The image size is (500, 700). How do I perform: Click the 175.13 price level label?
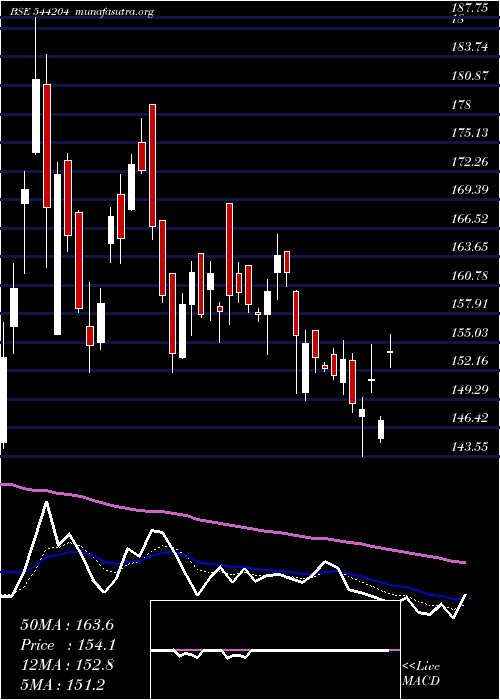pyautogui.click(x=469, y=133)
